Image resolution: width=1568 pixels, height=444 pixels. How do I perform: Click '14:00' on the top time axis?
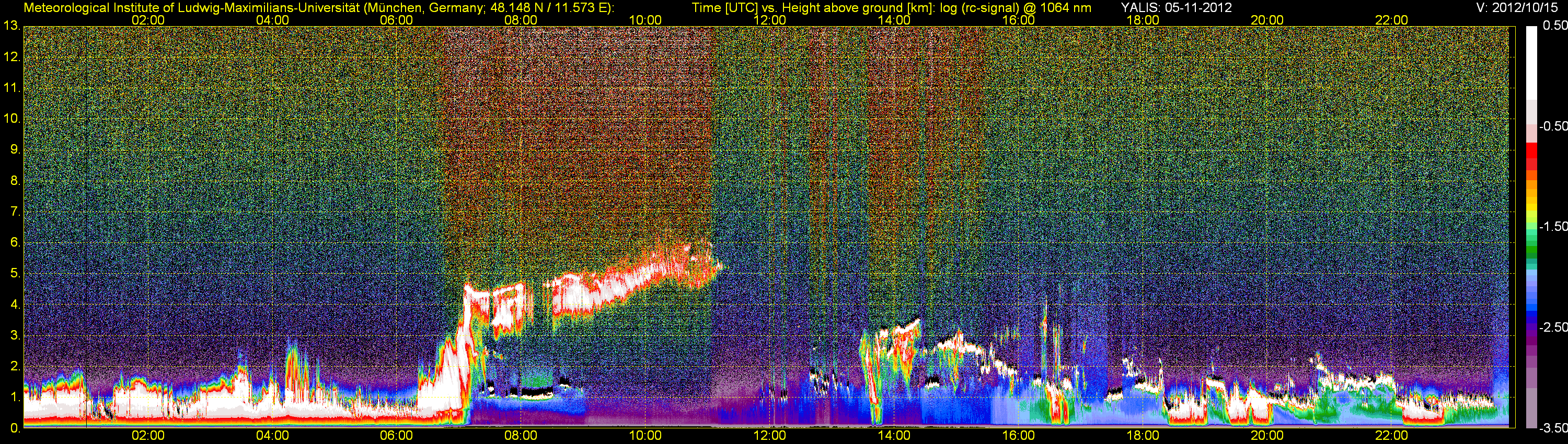coord(894,20)
